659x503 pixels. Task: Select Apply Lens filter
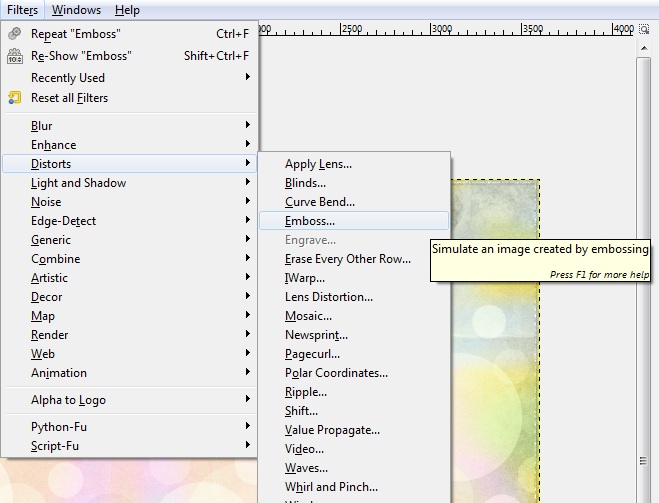click(x=354, y=163)
